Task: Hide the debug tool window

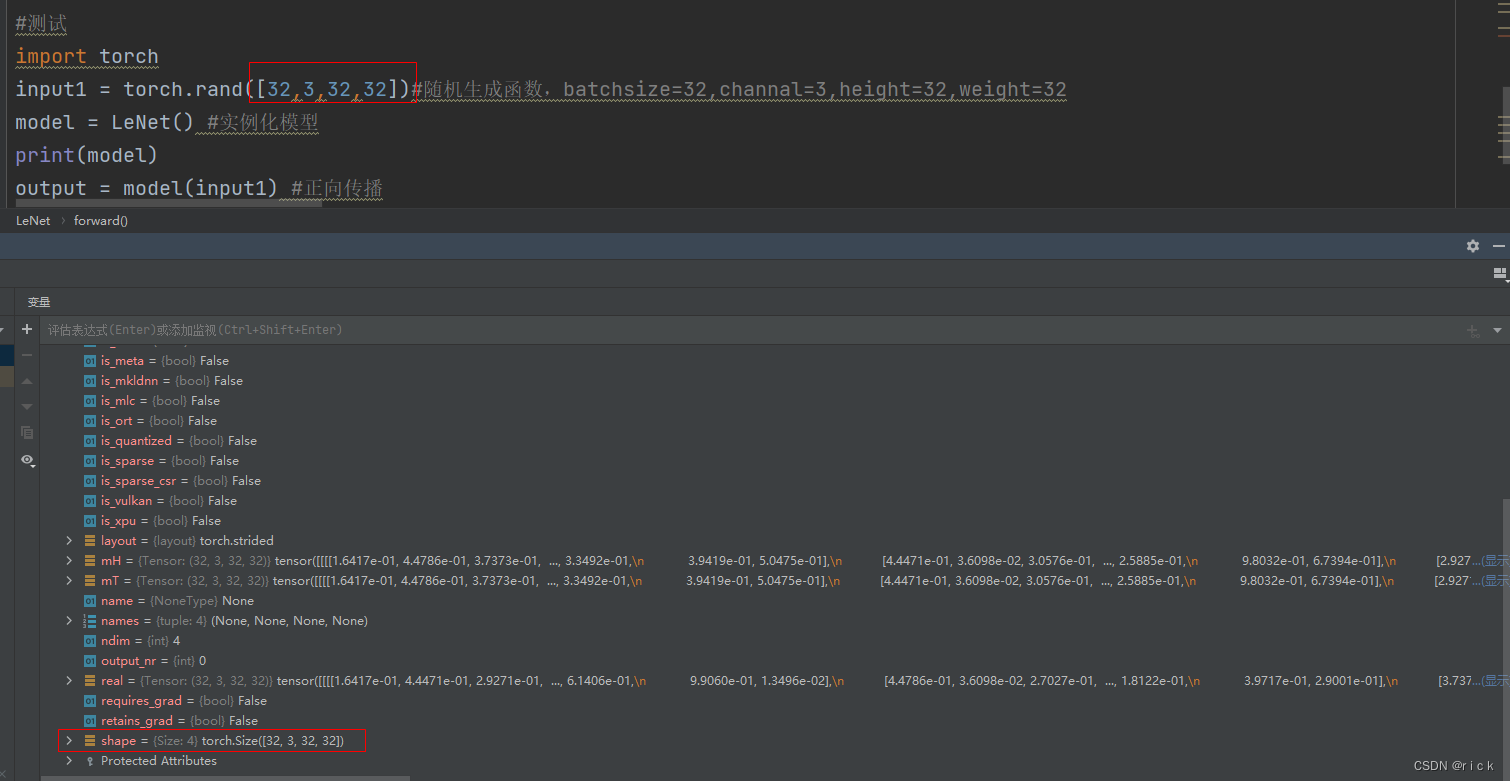Action: click(1498, 246)
